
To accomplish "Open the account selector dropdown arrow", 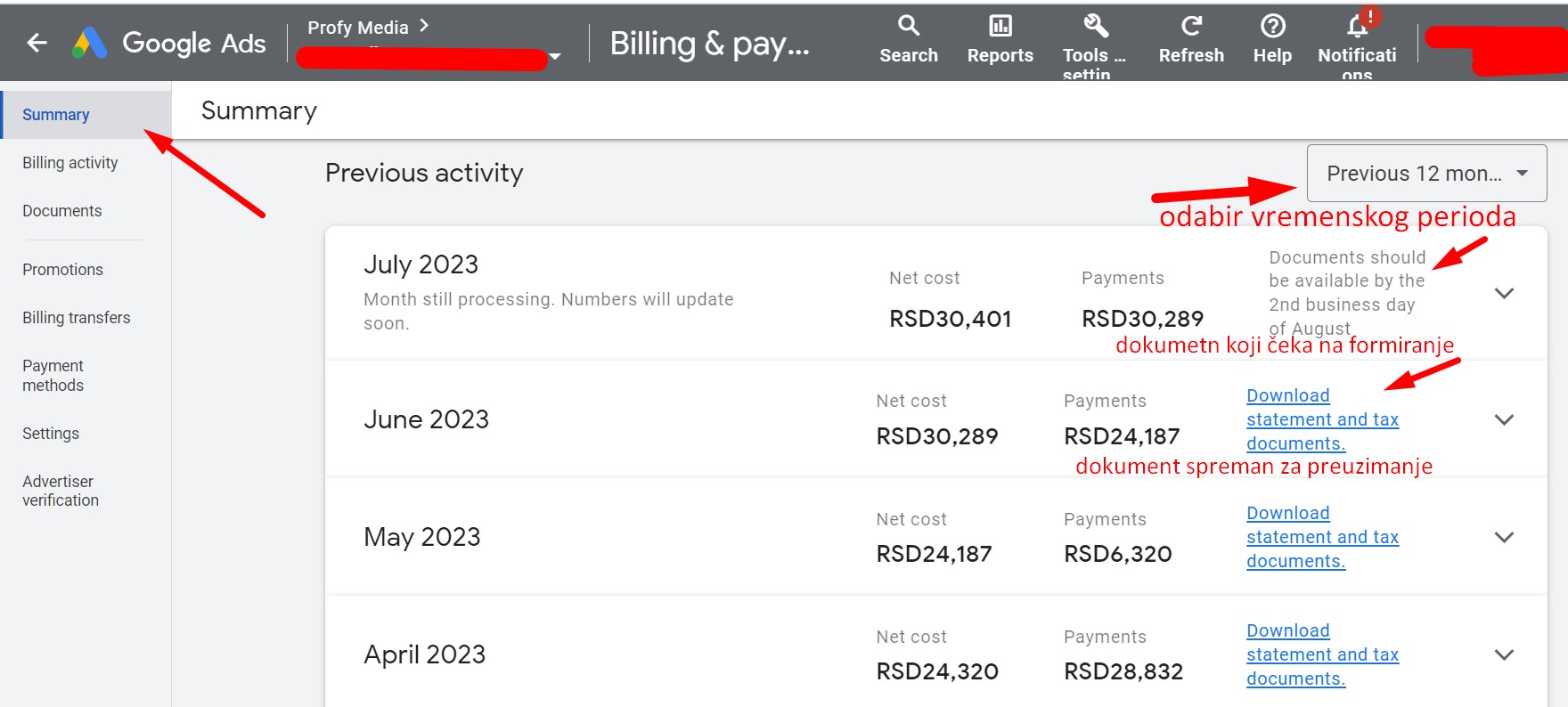I will coord(555,57).
